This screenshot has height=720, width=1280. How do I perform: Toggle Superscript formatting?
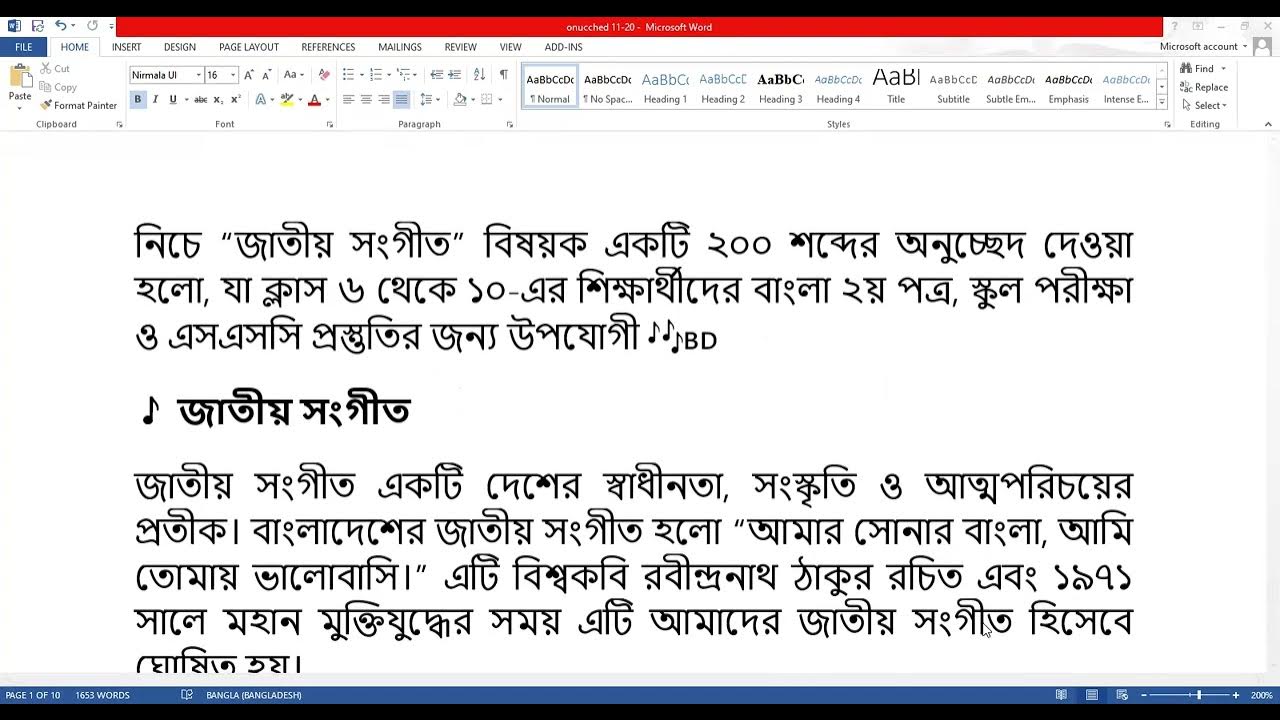coord(236,99)
